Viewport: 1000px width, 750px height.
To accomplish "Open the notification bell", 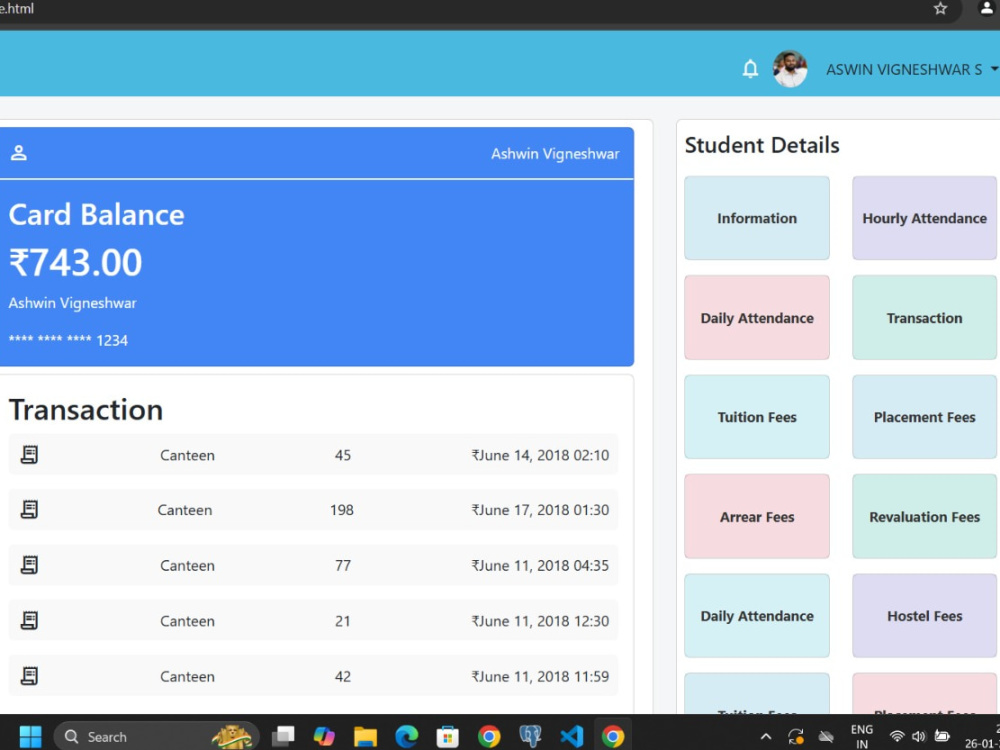I will pyautogui.click(x=750, y=69).
